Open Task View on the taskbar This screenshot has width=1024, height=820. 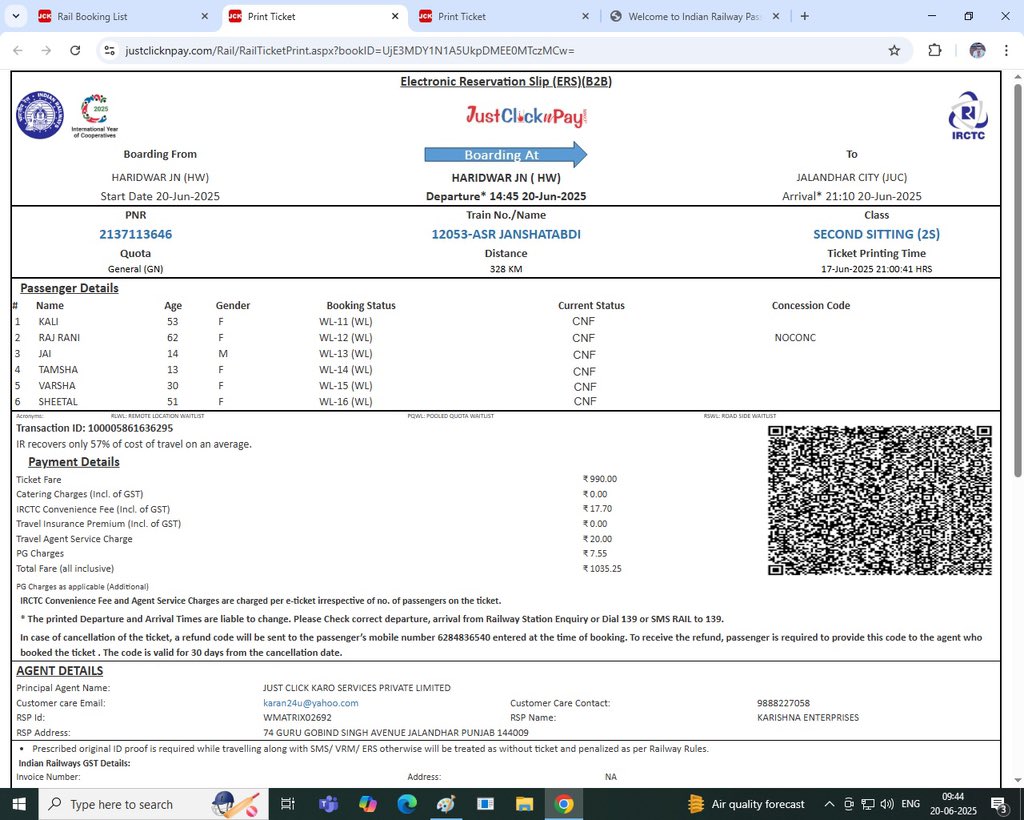pyautogui.click(x=287, y=804)
